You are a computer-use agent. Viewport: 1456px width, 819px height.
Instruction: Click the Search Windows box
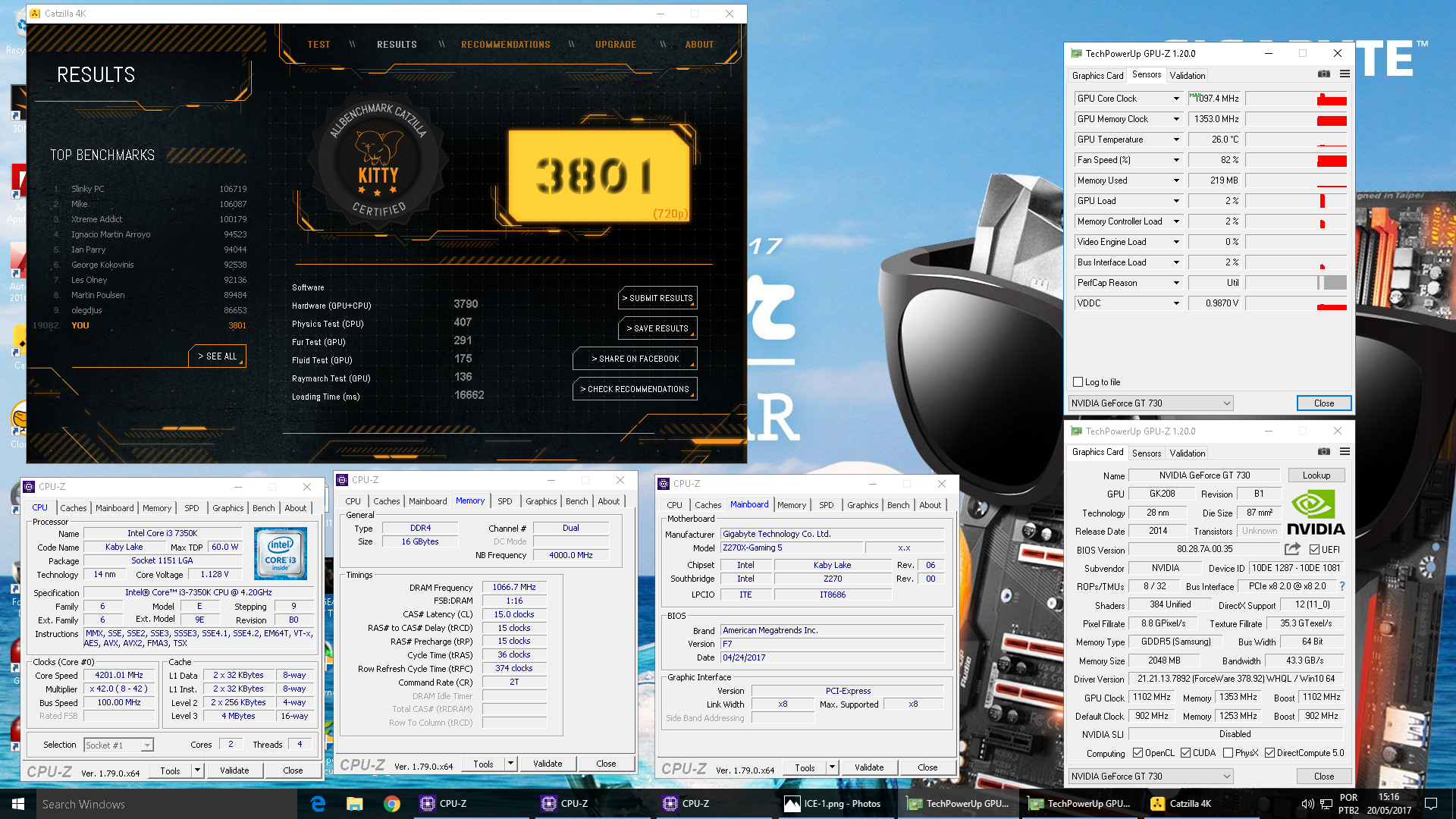(167, 804)
